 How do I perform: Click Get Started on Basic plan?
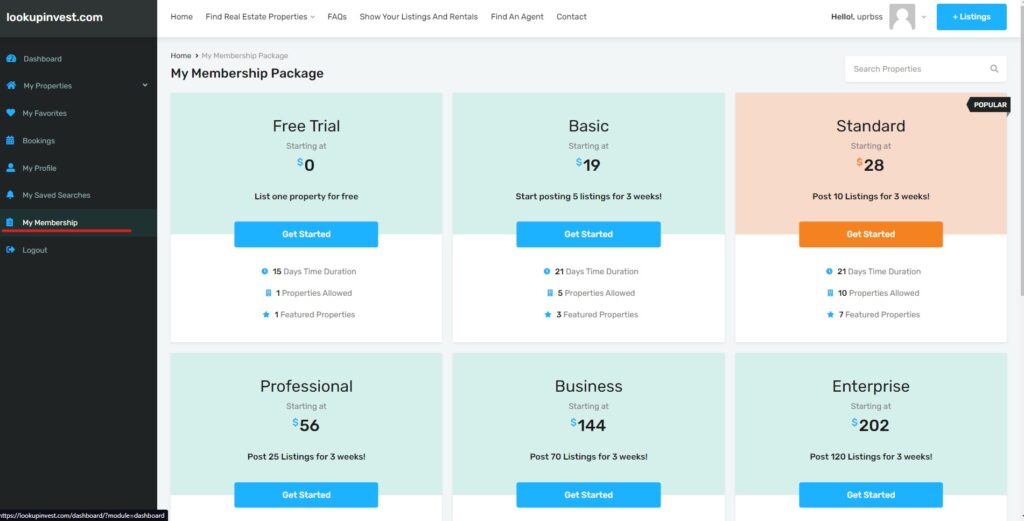[588, 234]
